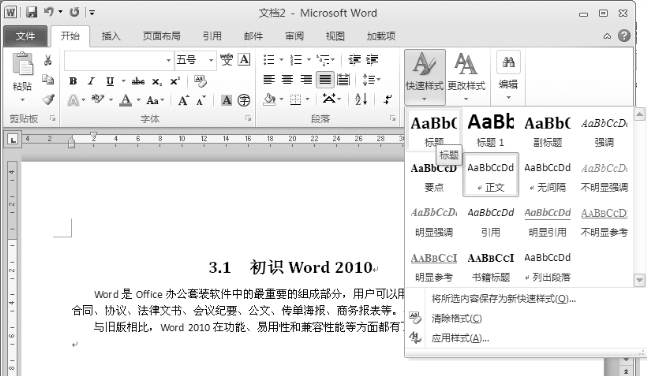Screen dimensions: 647x376
Task: Apply the text effects A icon
Action: [x=73, y=100]
